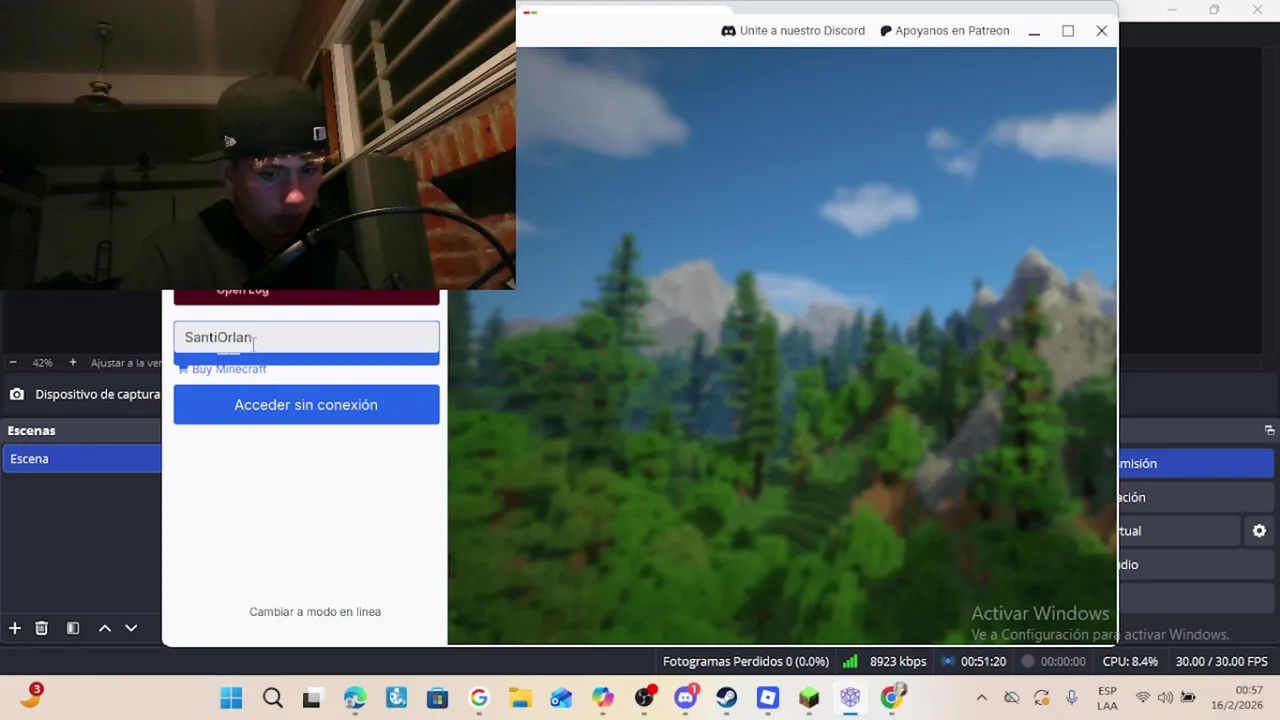Zoom out the OBS preview
Screen dimensions: 1280x720
click(13, 362)
